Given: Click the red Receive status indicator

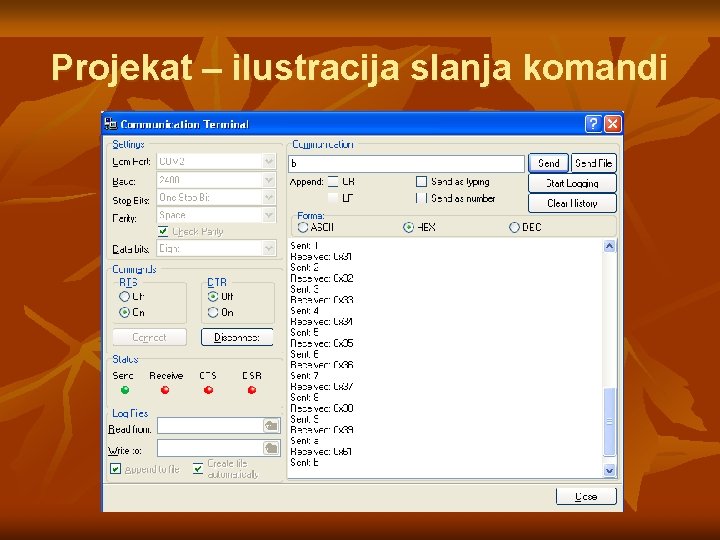Looking at the screenshot, I should click(165, 390).
